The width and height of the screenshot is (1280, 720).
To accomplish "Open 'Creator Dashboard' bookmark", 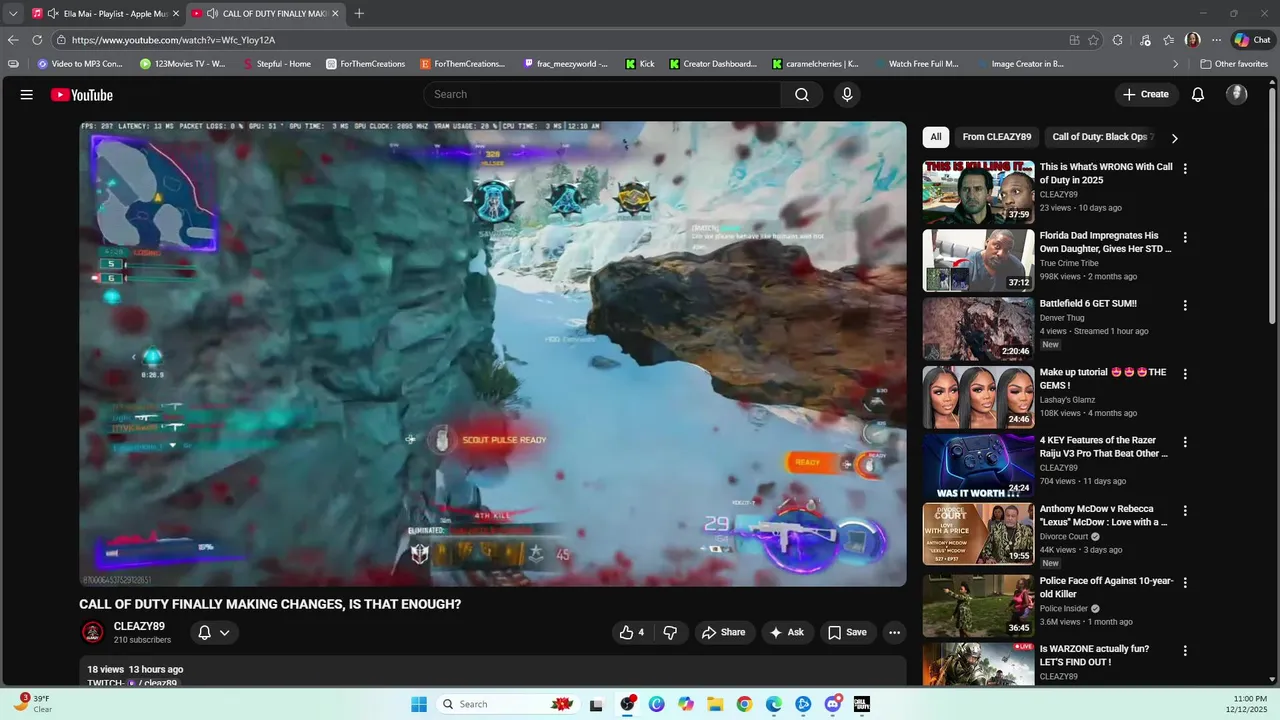I will 713,64.
